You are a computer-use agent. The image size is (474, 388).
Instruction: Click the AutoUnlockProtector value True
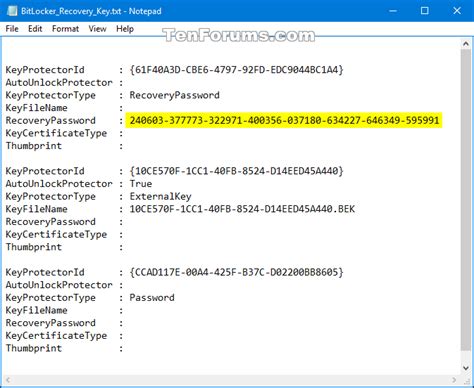[x=141, y=184]
